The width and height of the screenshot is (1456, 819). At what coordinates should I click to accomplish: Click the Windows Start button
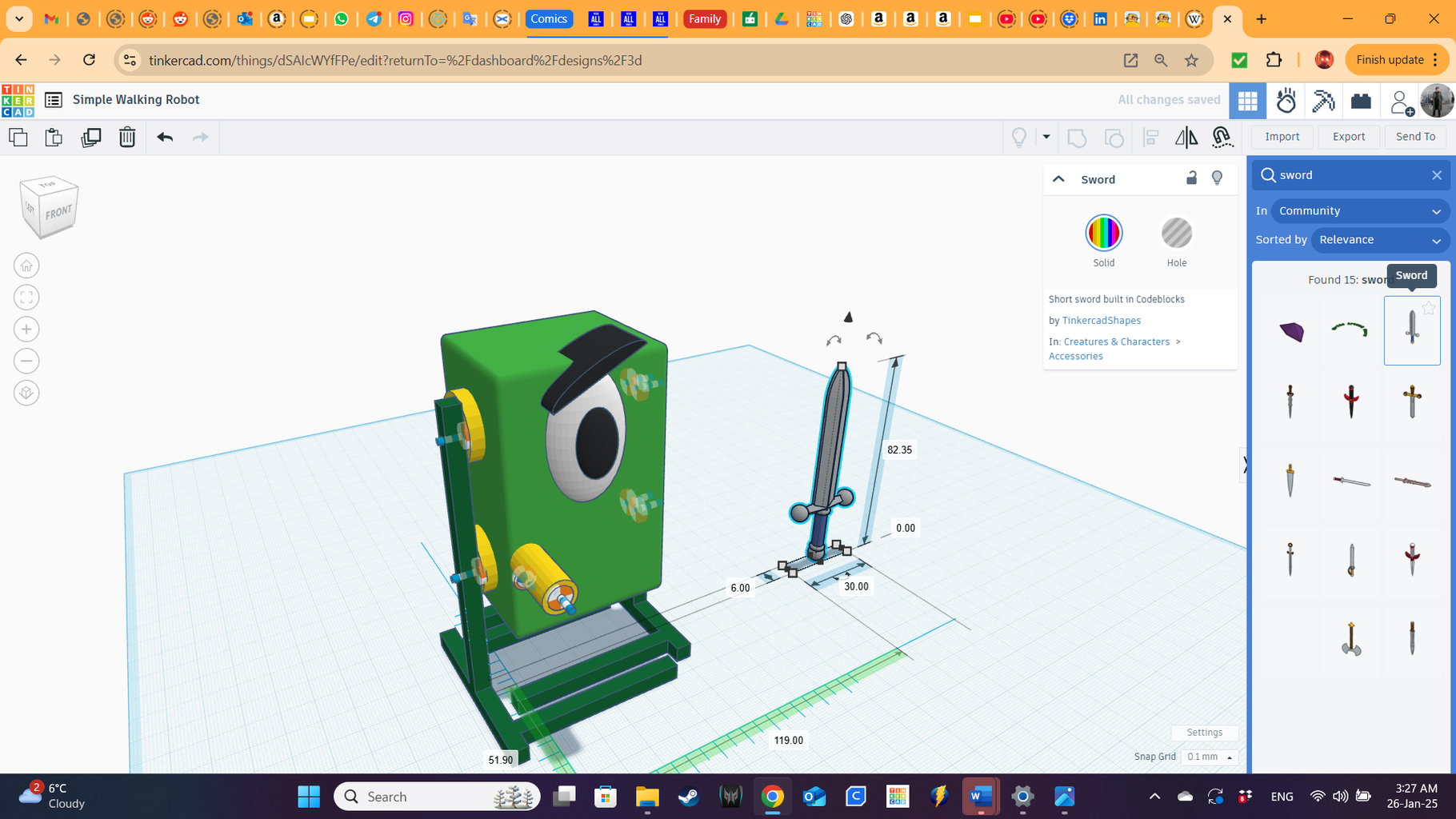pyautogui.click(x=309, y=797)
